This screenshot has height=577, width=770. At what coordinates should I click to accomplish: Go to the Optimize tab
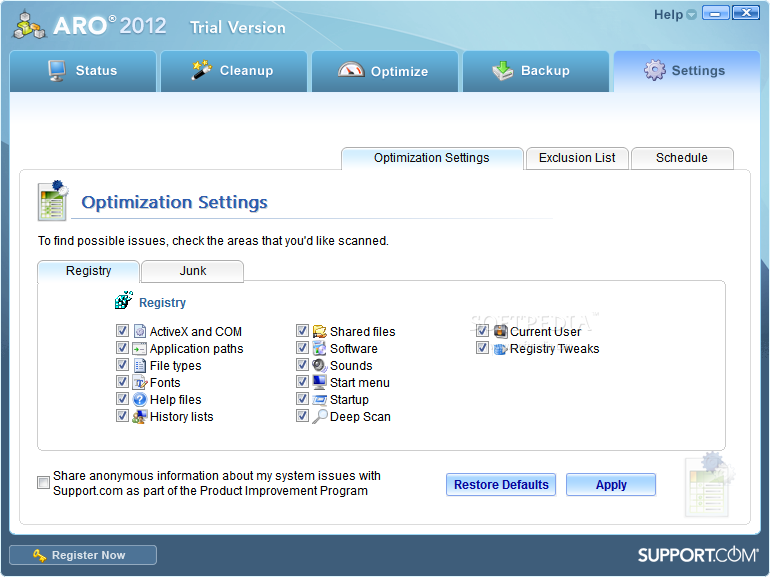click(385, 71)
